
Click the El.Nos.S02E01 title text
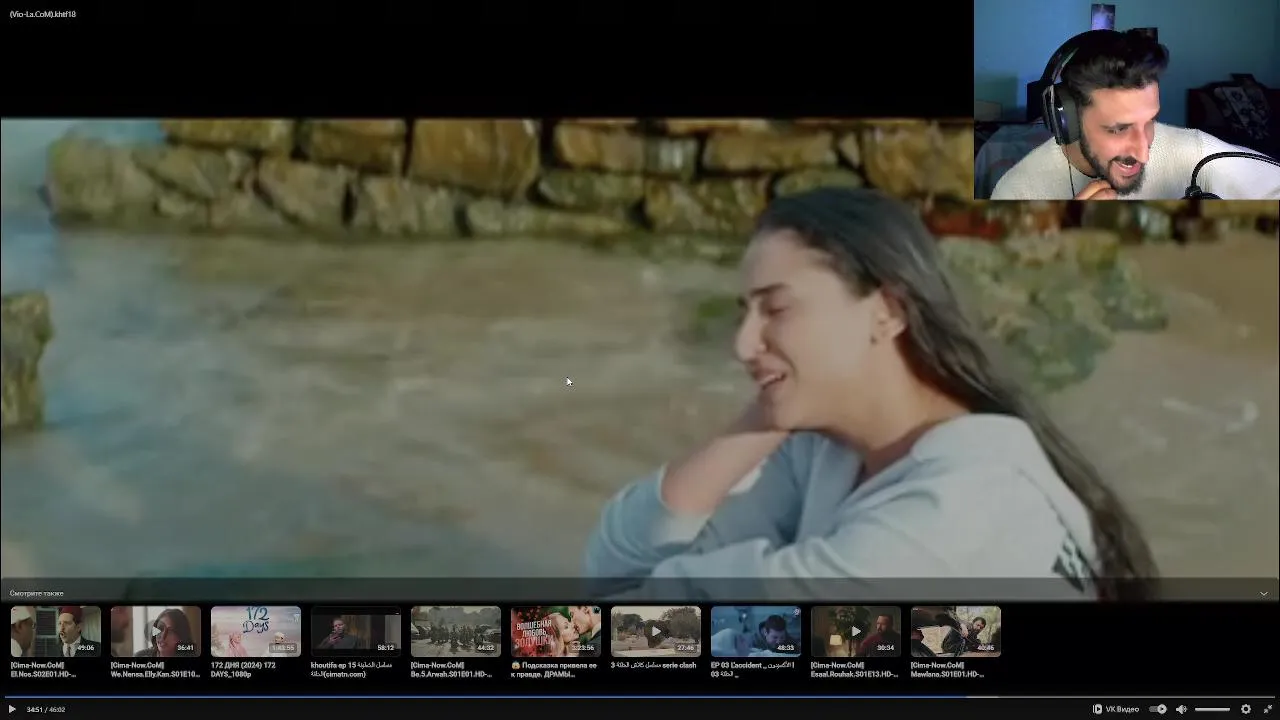pos(44,669)
